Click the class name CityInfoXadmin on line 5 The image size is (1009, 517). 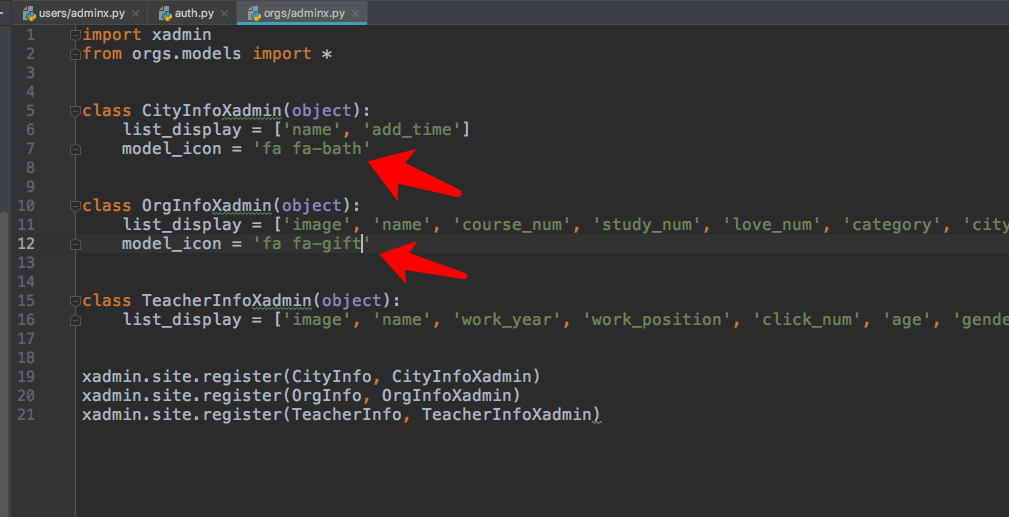[212, 111]
